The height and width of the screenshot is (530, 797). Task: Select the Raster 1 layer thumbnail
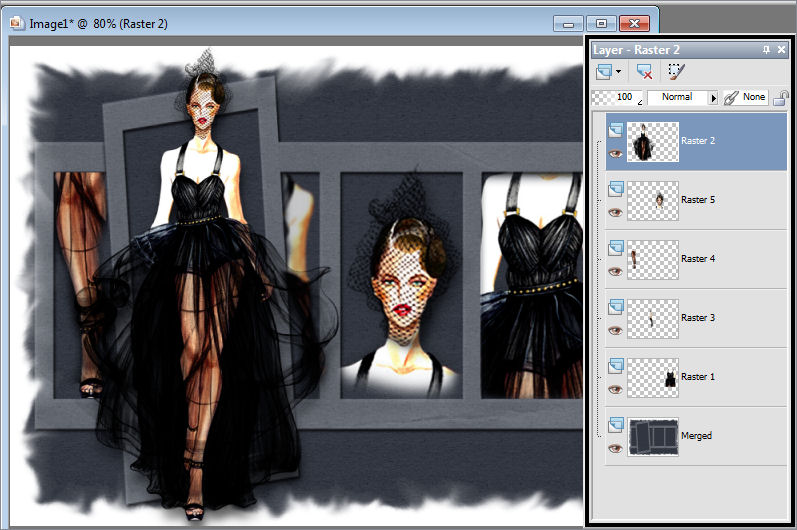(653, 378)
